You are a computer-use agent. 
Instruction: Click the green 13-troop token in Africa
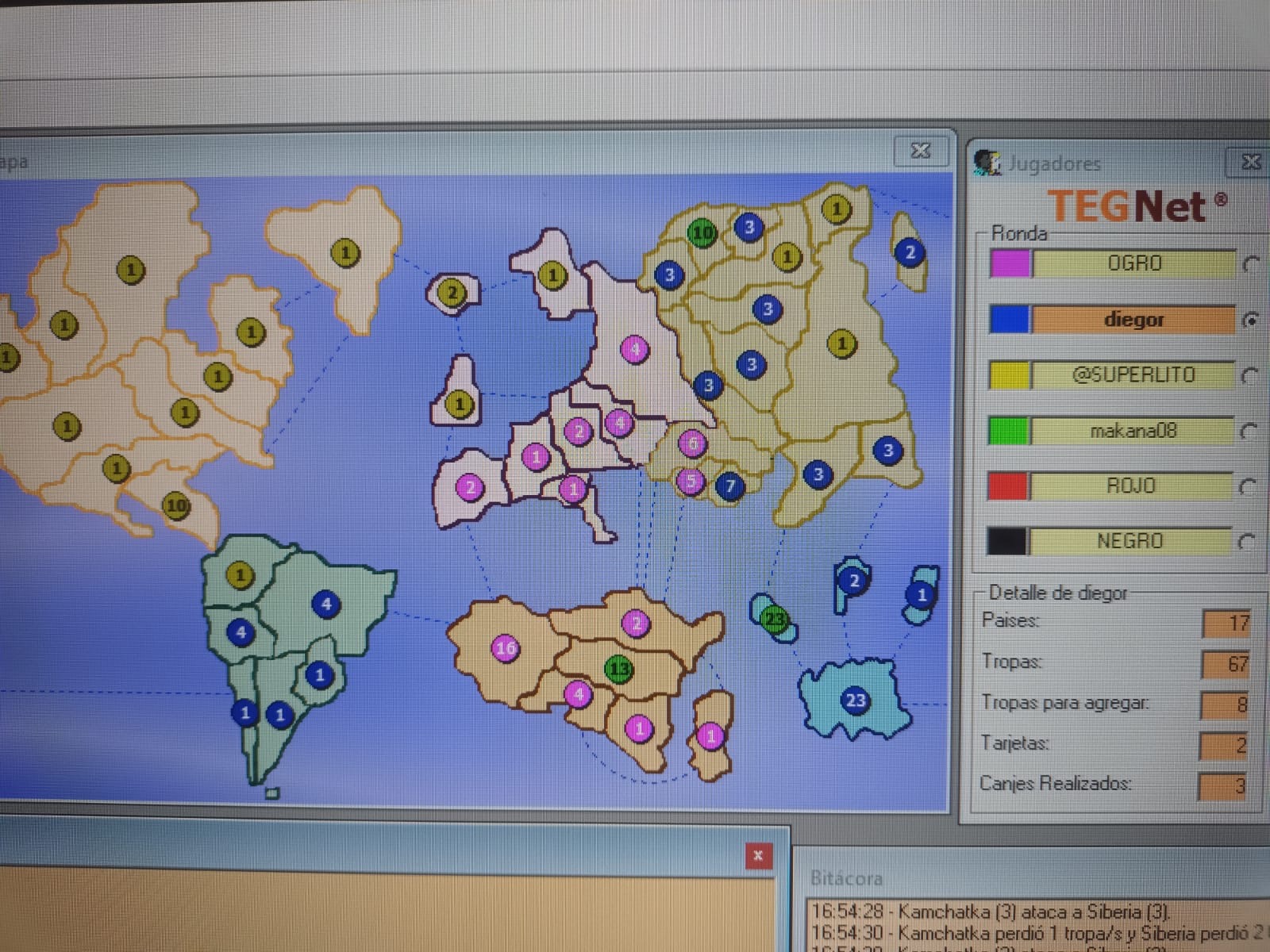pos(618,670)
